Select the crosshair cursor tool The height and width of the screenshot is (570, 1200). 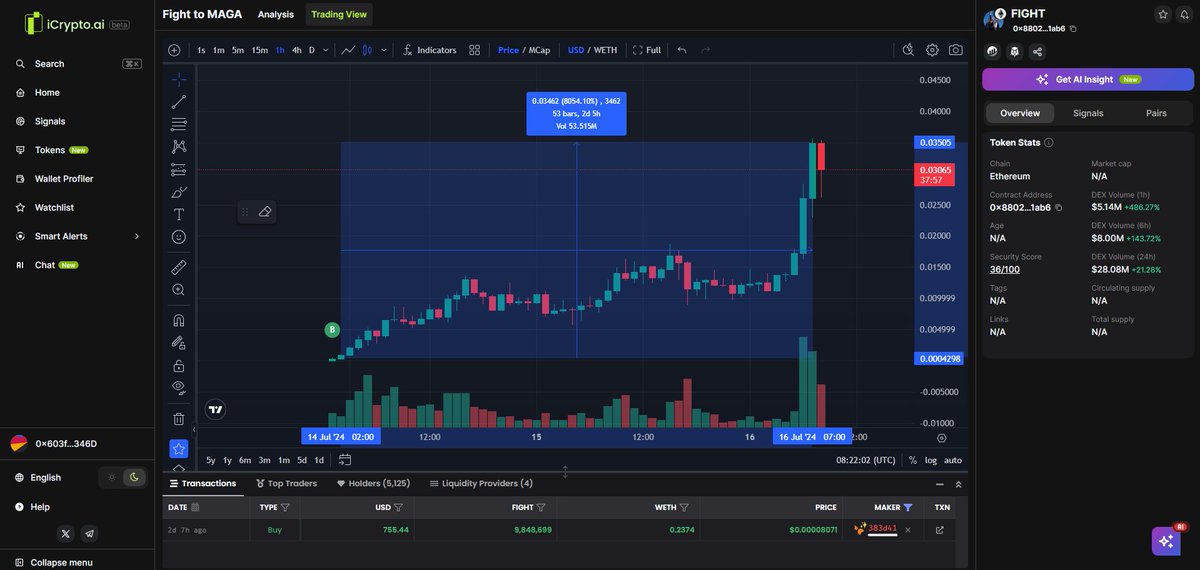[179, 78]
